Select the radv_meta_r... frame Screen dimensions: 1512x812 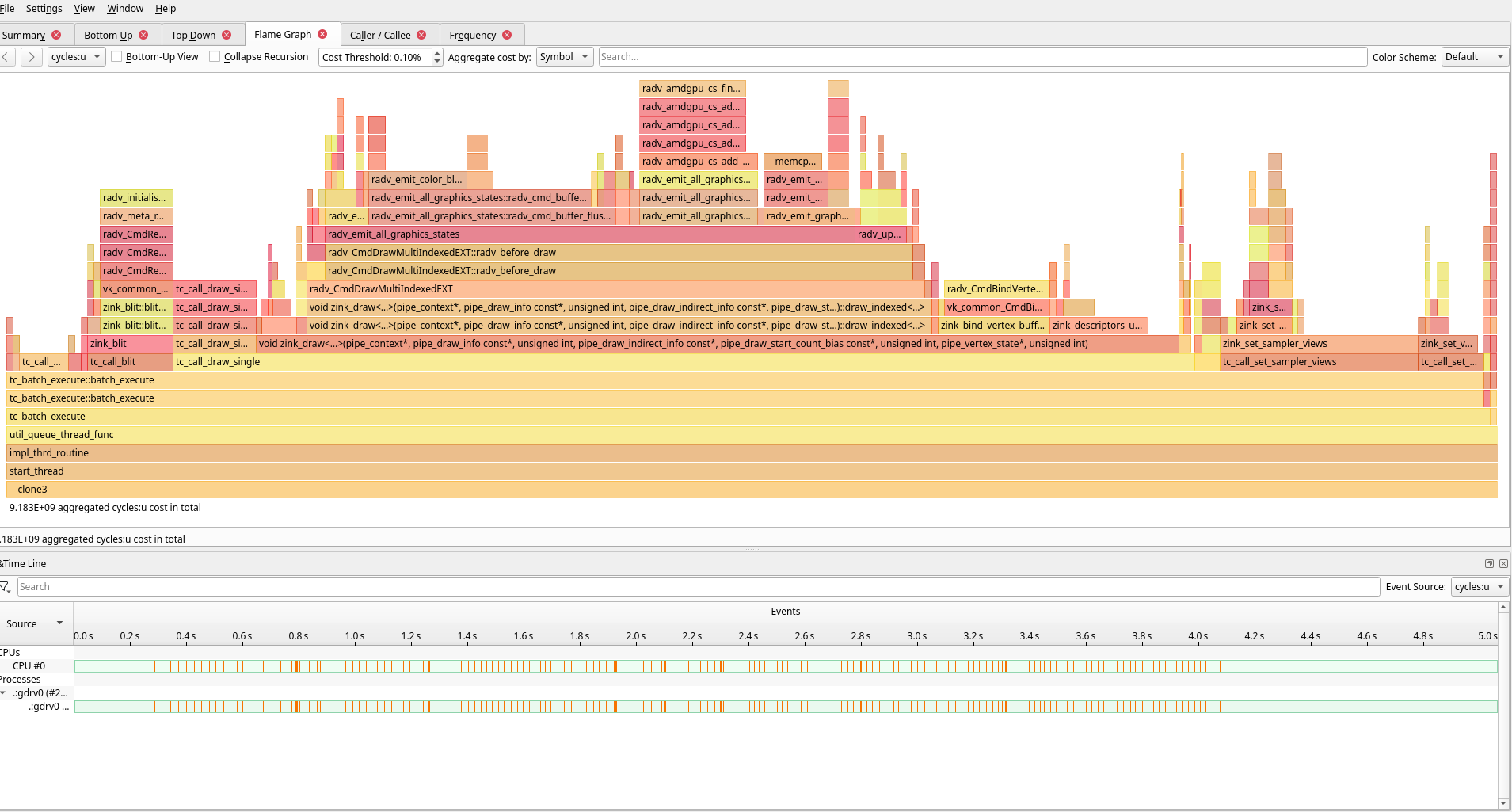(x=137, y=216)
